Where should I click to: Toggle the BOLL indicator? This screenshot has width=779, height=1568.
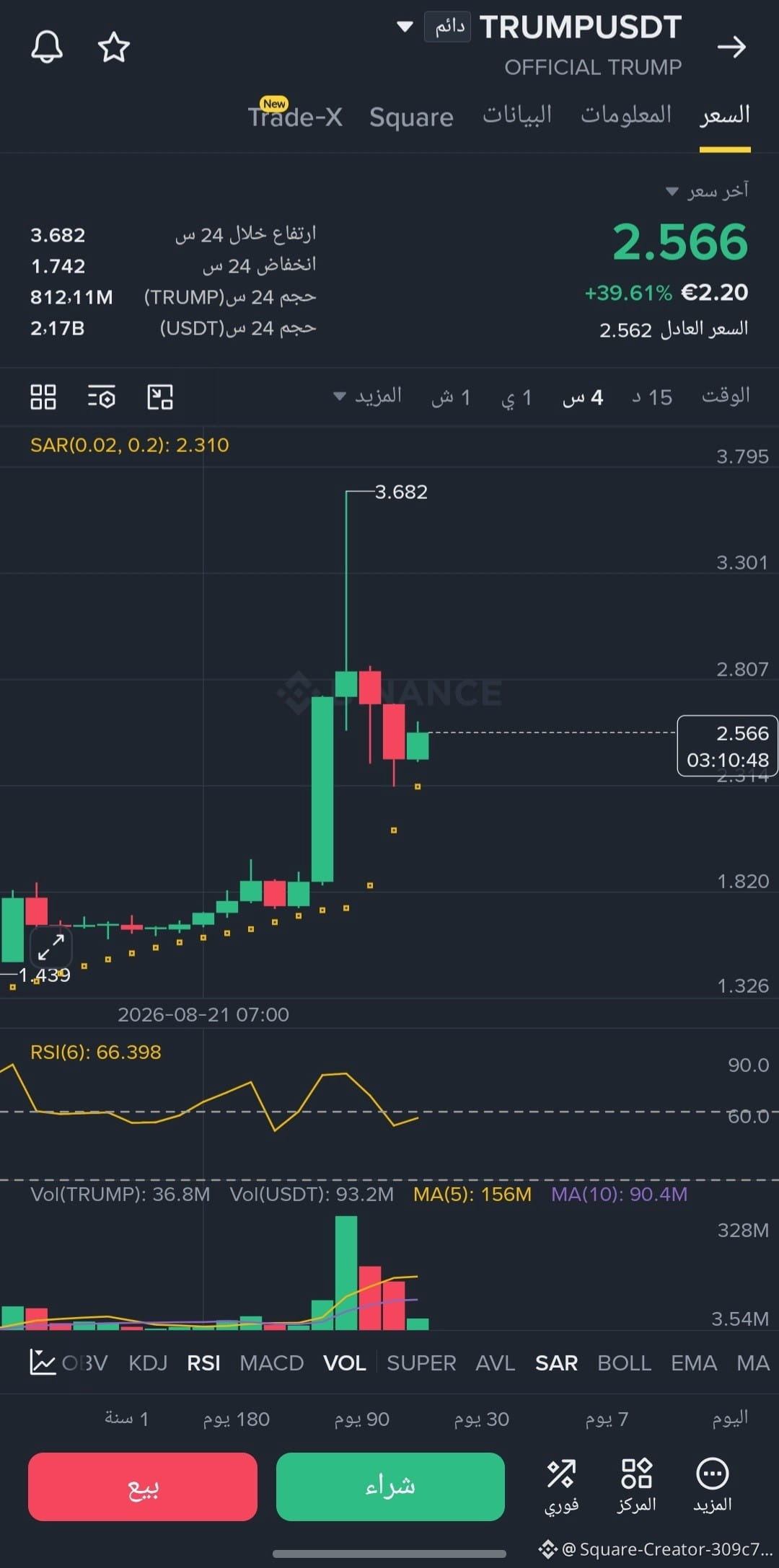pos(624,1363)
